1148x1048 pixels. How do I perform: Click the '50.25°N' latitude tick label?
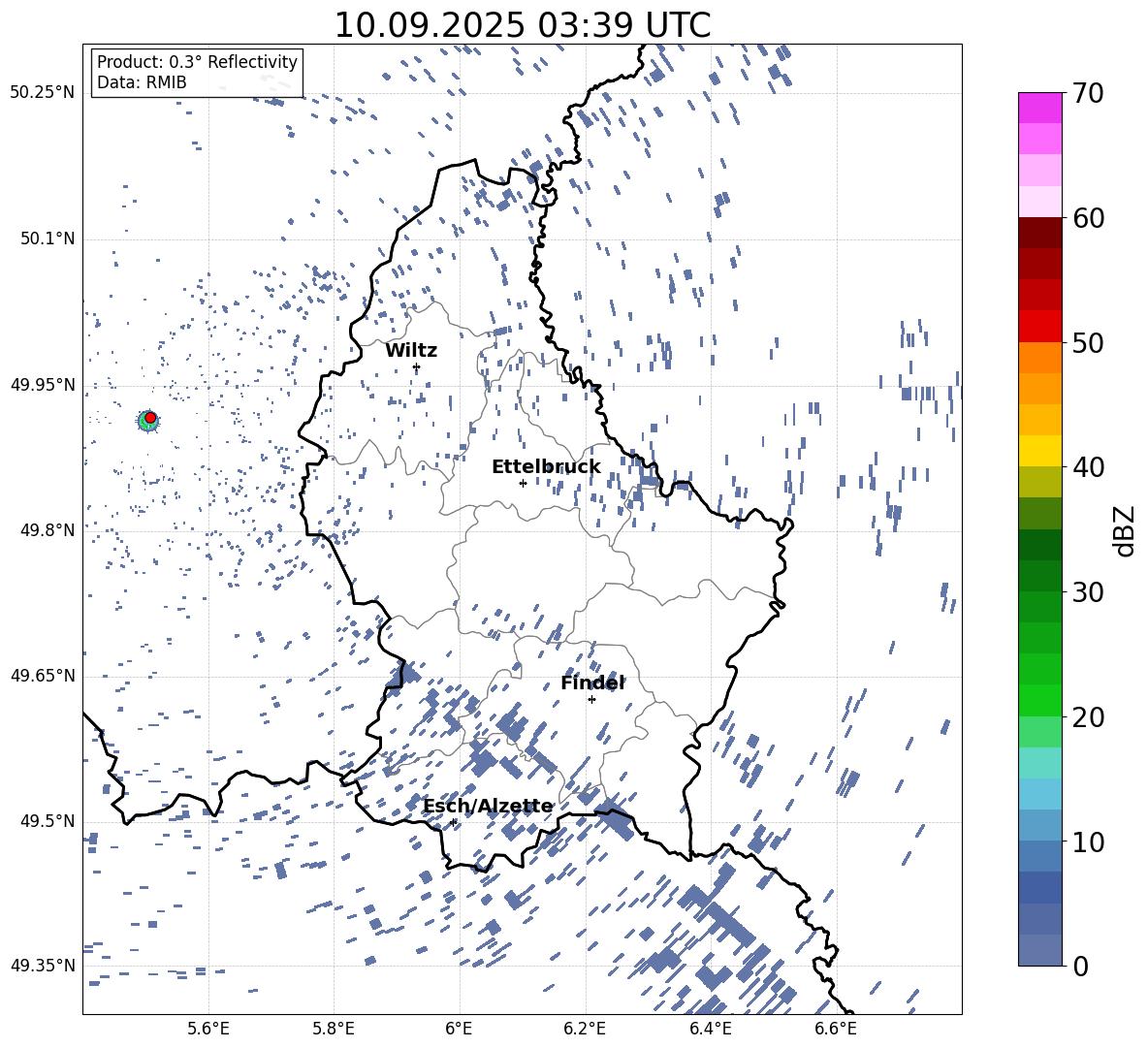tap(43, 93)
